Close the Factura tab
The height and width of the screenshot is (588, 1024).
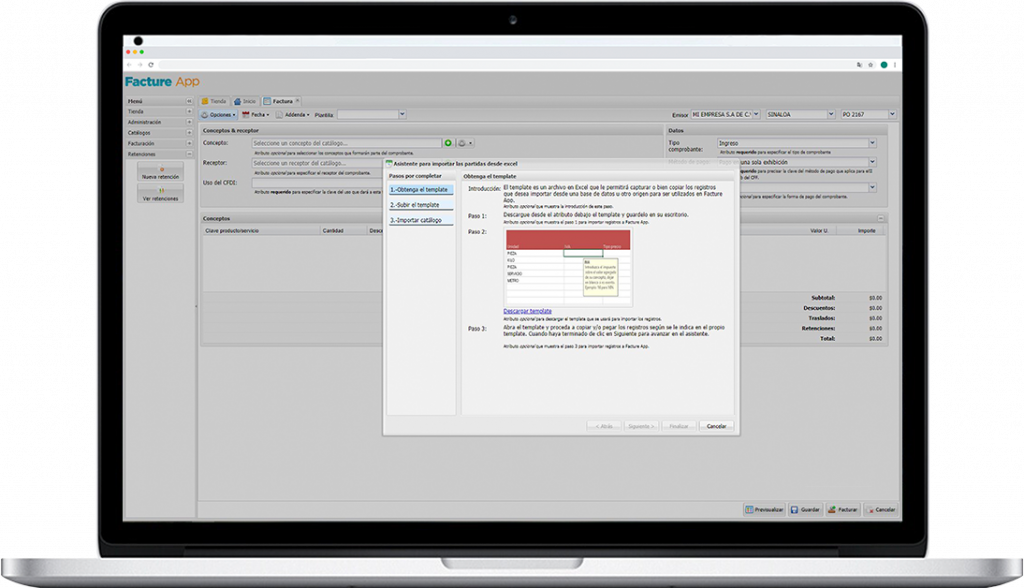click(298, 101)
